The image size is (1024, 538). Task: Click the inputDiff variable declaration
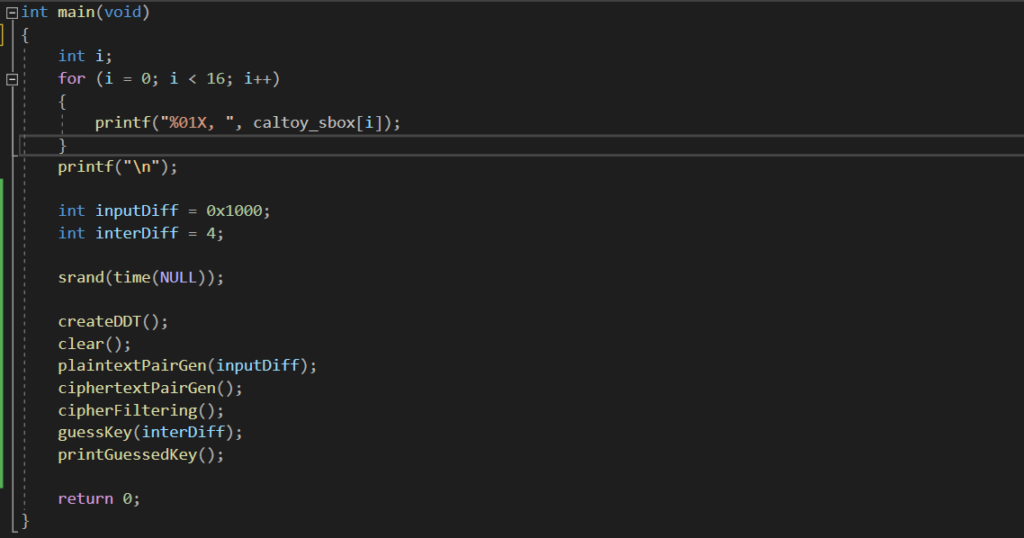click(164, 211)
